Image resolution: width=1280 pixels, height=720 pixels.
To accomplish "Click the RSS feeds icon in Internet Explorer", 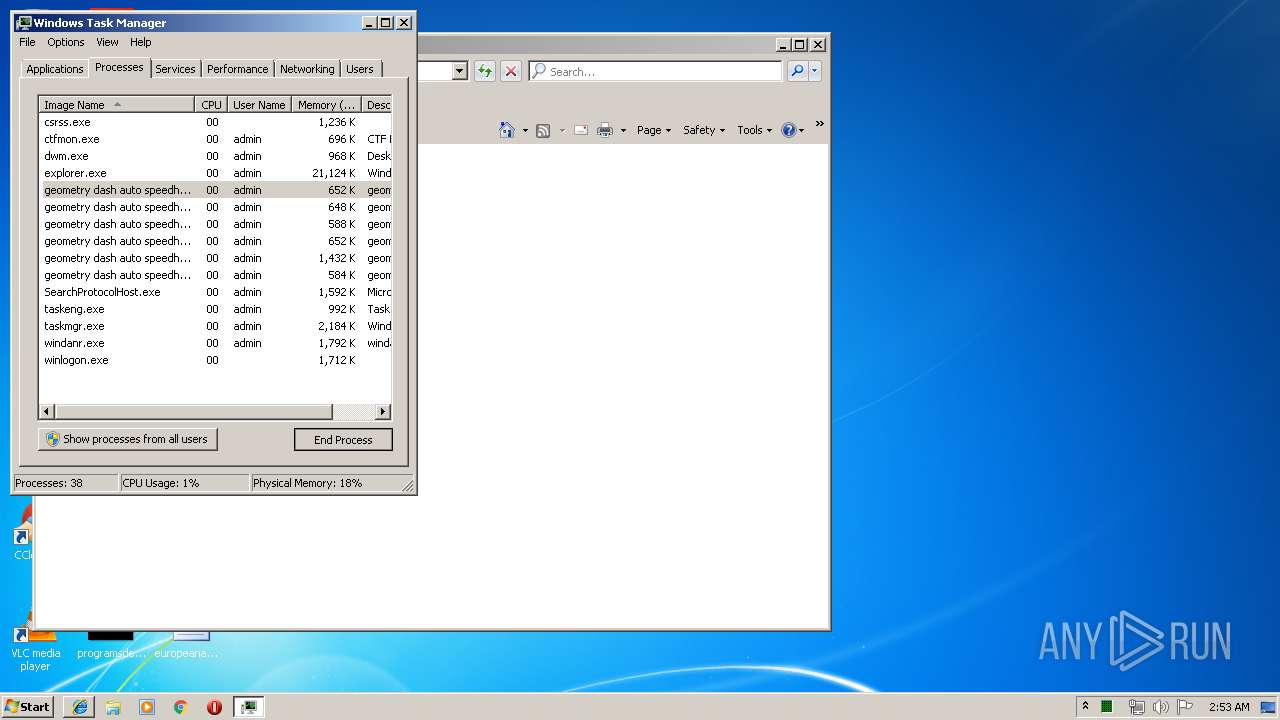I will click(x=543, y=130).
